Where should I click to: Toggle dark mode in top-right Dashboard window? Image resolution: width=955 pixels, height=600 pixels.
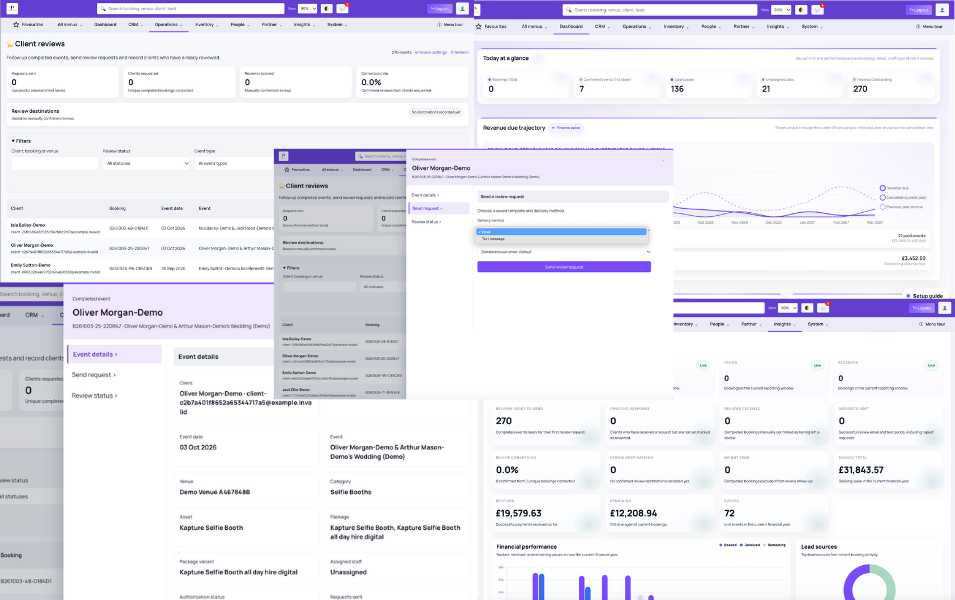(802, 10)
